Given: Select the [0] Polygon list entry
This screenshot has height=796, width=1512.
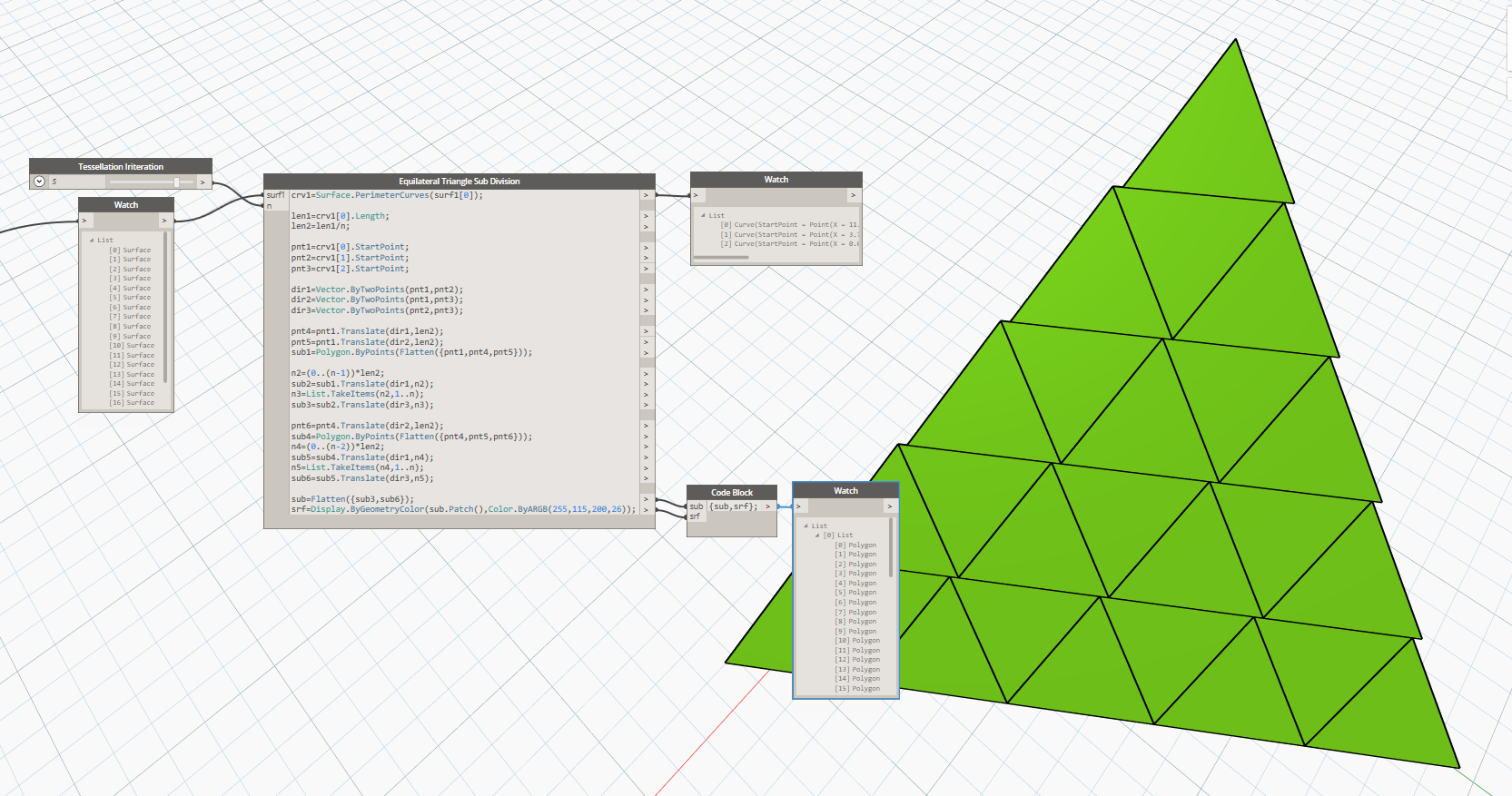Looking at the screenshot, I should click(855, 545).
